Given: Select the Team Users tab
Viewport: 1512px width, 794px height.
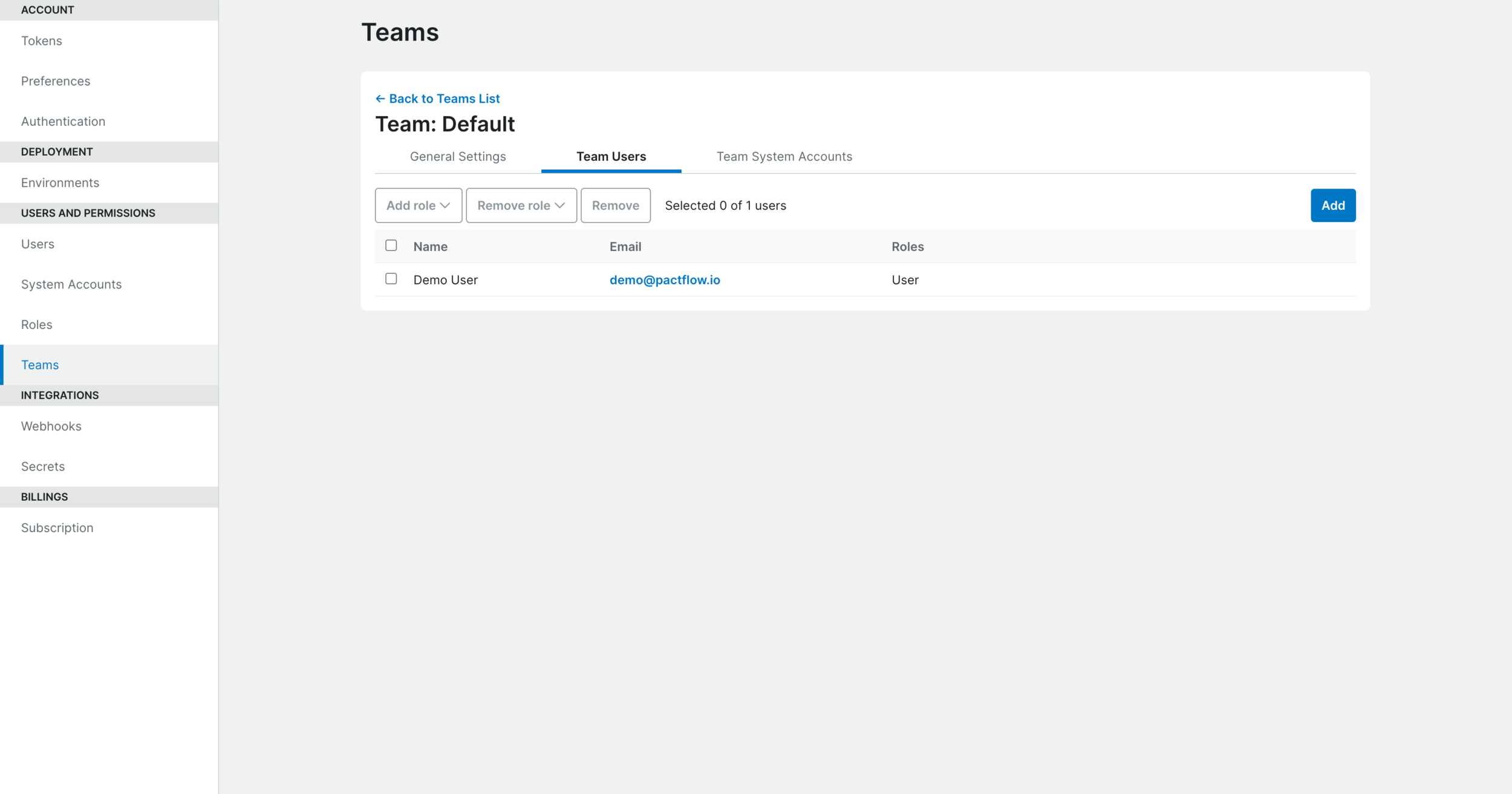Looking at the screenshot, I should pos(611,156).
